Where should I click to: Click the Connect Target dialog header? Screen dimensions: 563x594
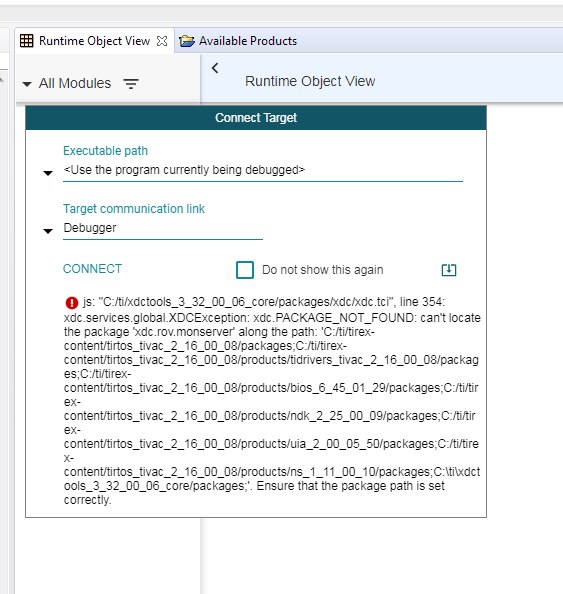coord(256,118)
